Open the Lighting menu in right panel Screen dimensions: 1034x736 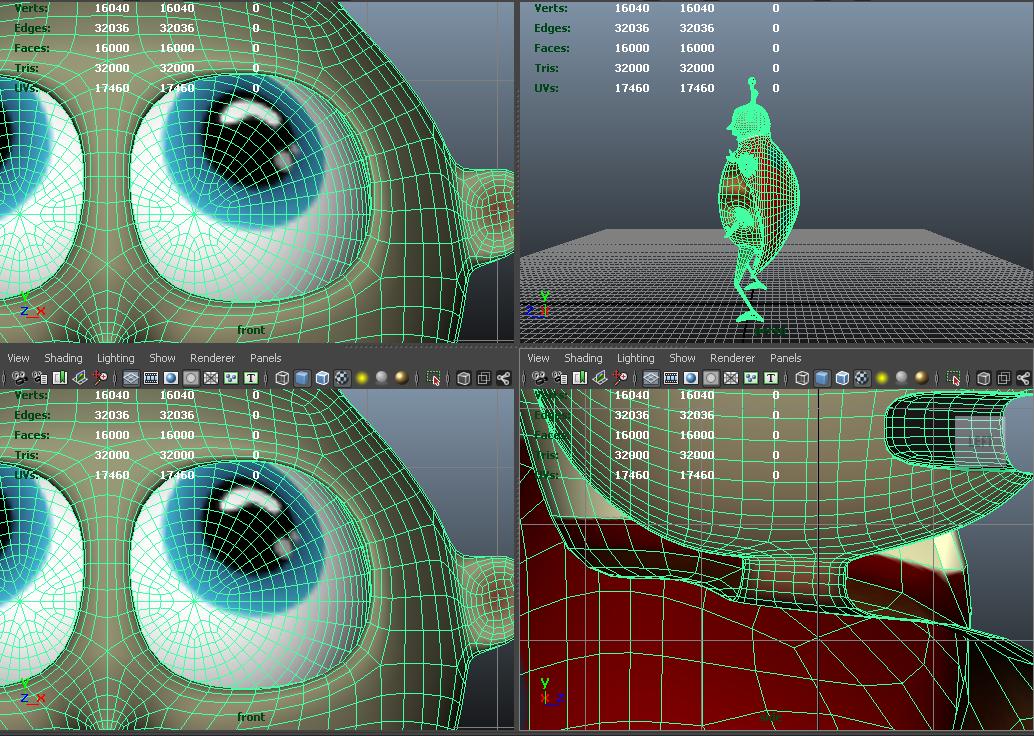pos(636,358)
